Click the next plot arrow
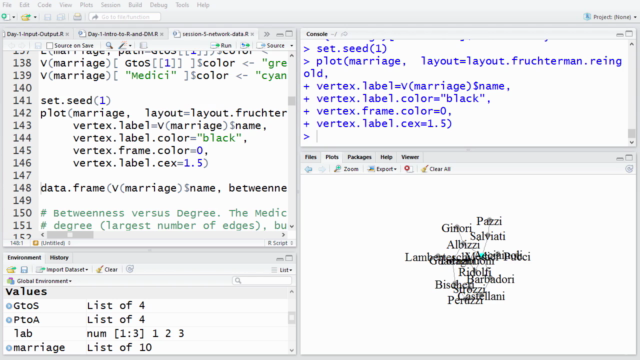The height and width of the screenshot is (360, 640). pos(322,169)
